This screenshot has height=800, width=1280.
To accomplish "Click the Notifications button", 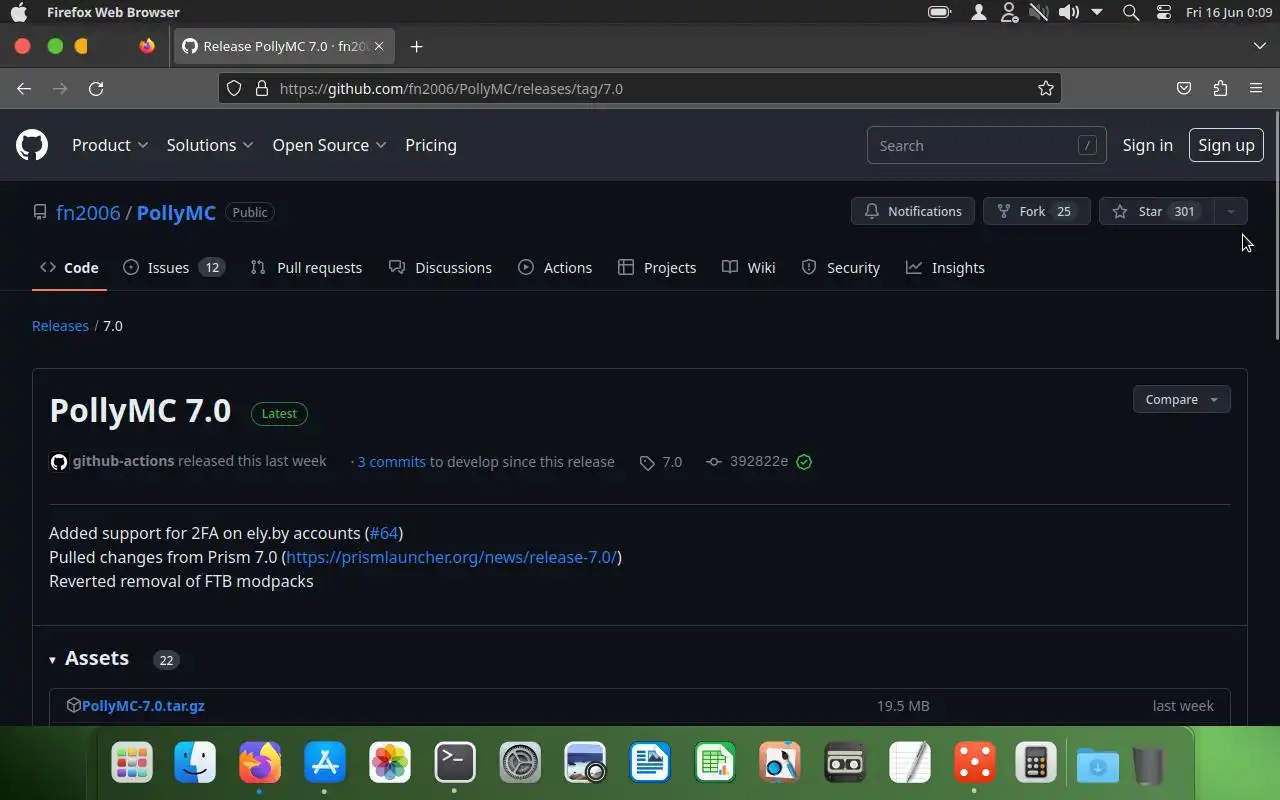I will coord(912,211).
